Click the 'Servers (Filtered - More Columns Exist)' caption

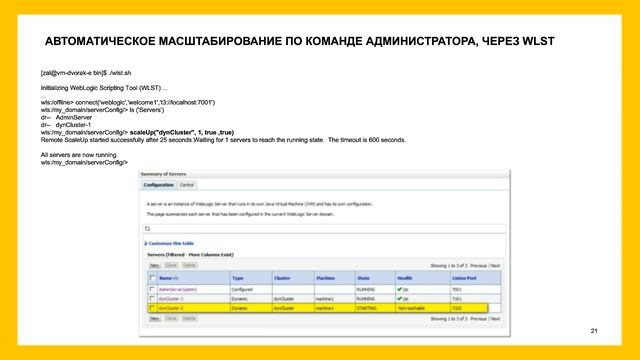pos(190,255)
